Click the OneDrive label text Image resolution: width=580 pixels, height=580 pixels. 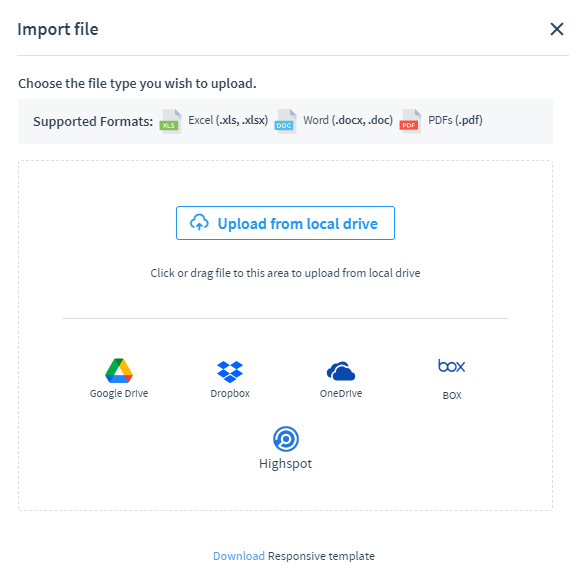click(x=341, y=394)
